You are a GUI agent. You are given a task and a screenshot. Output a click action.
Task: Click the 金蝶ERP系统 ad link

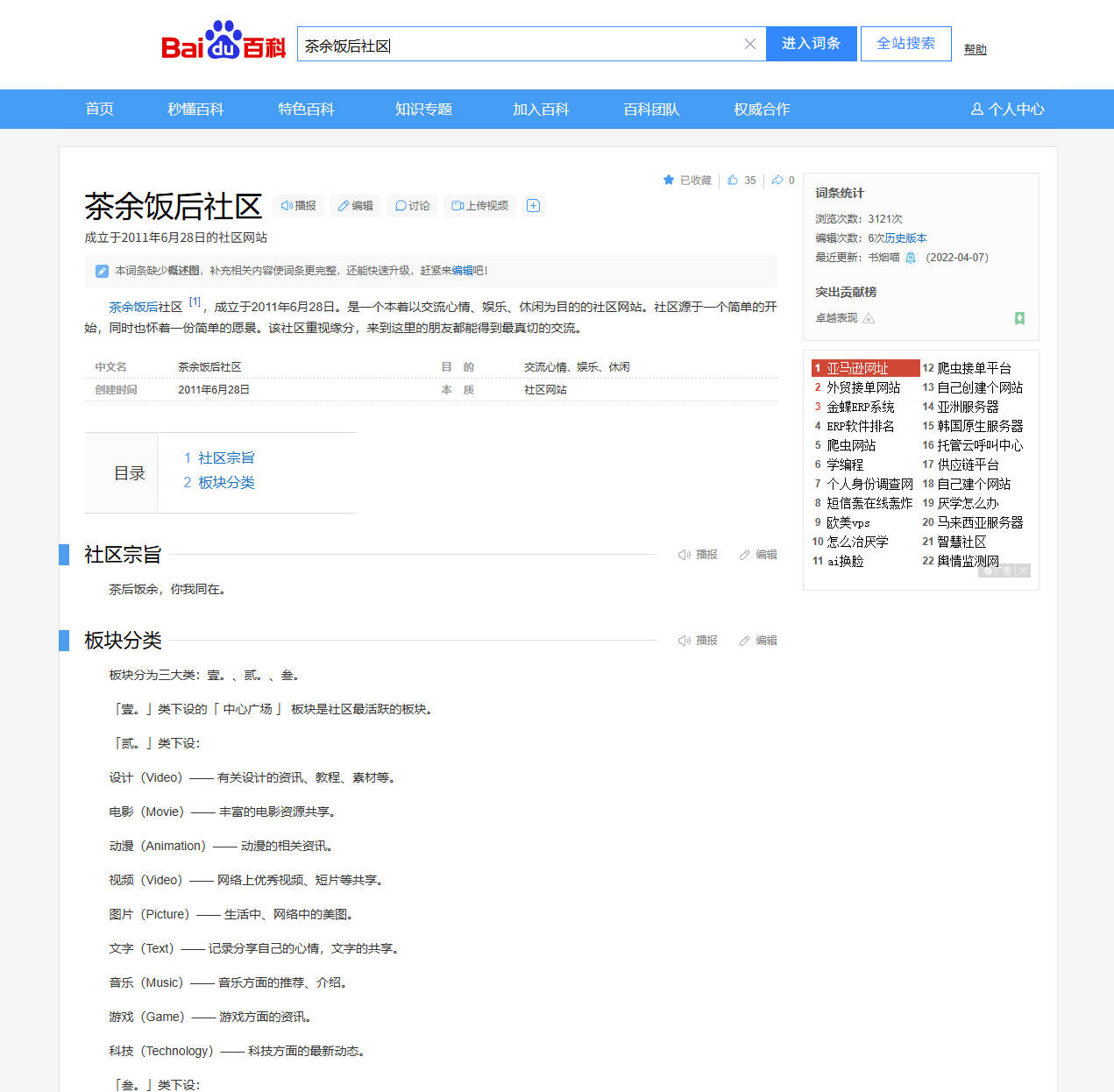pyautogui.click(x=861, y=407)
